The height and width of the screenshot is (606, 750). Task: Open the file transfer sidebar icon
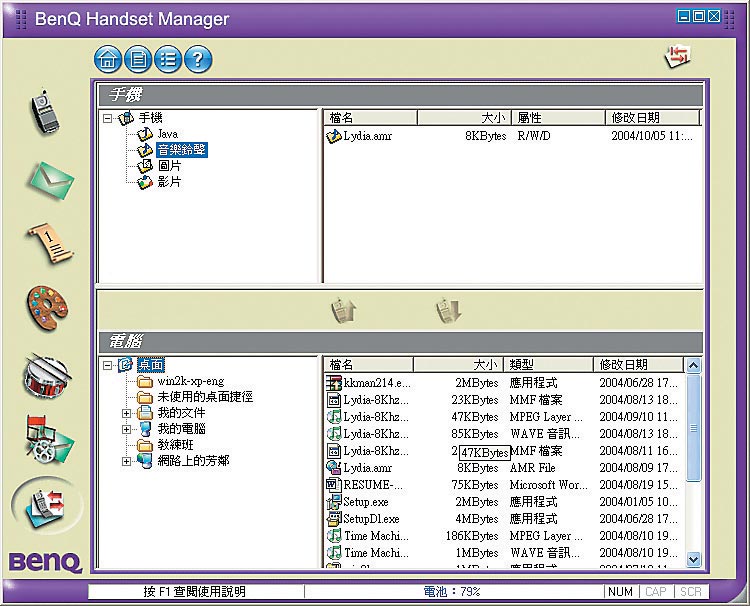point(48,507)
